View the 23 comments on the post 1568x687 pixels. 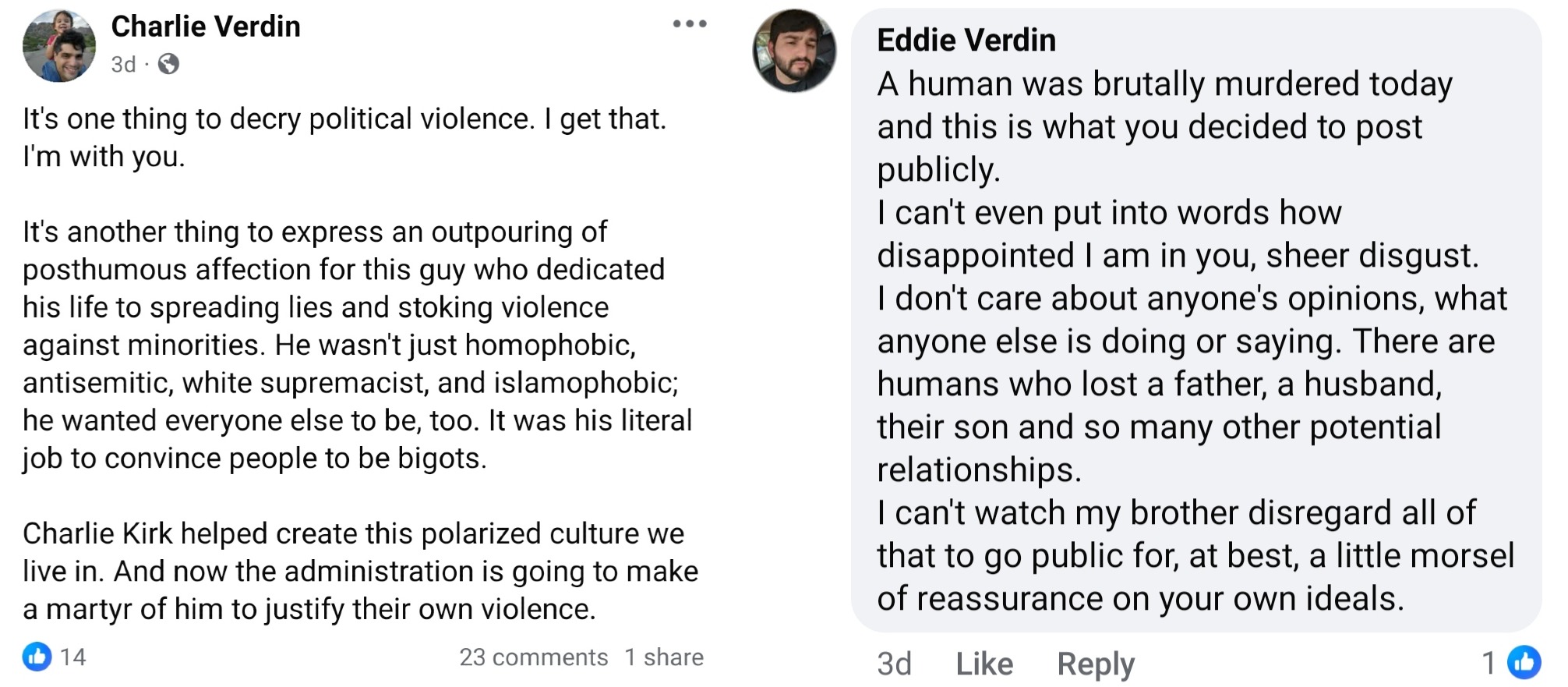tap(533, 657)
